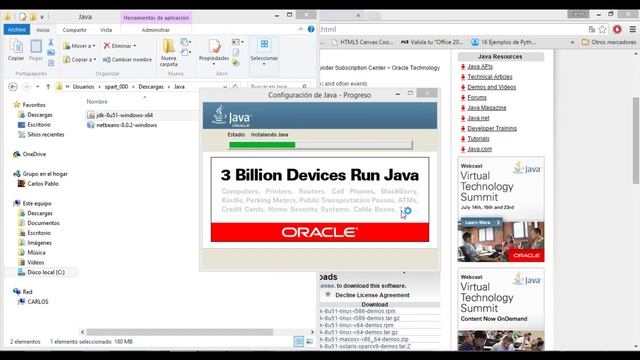Open the HTML5 Canvas Coo... bookmark
This screenshot has width=640, height=360.
point(362,42)
